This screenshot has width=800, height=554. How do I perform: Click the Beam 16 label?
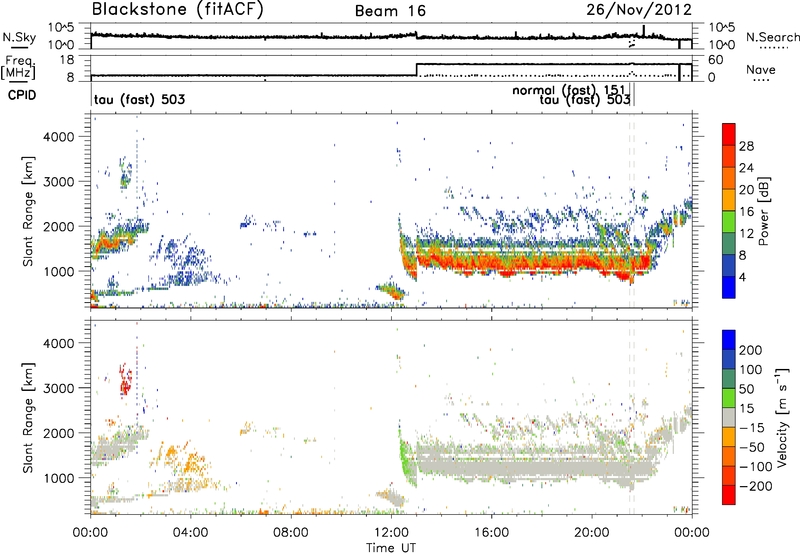coord(390,11)
